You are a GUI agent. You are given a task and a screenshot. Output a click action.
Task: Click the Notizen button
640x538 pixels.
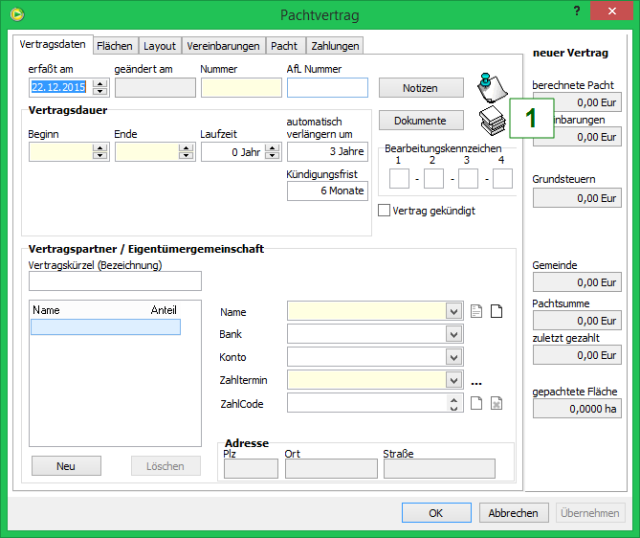(x=420, y=88)
